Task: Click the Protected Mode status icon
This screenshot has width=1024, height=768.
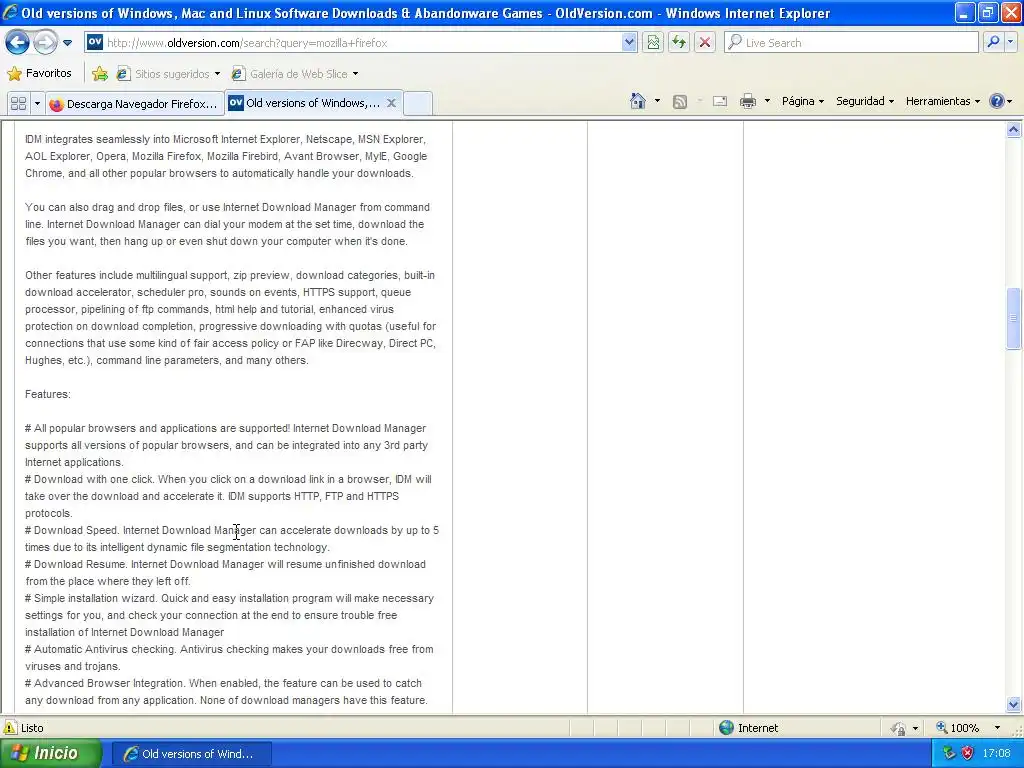Action: click(899, 728)
